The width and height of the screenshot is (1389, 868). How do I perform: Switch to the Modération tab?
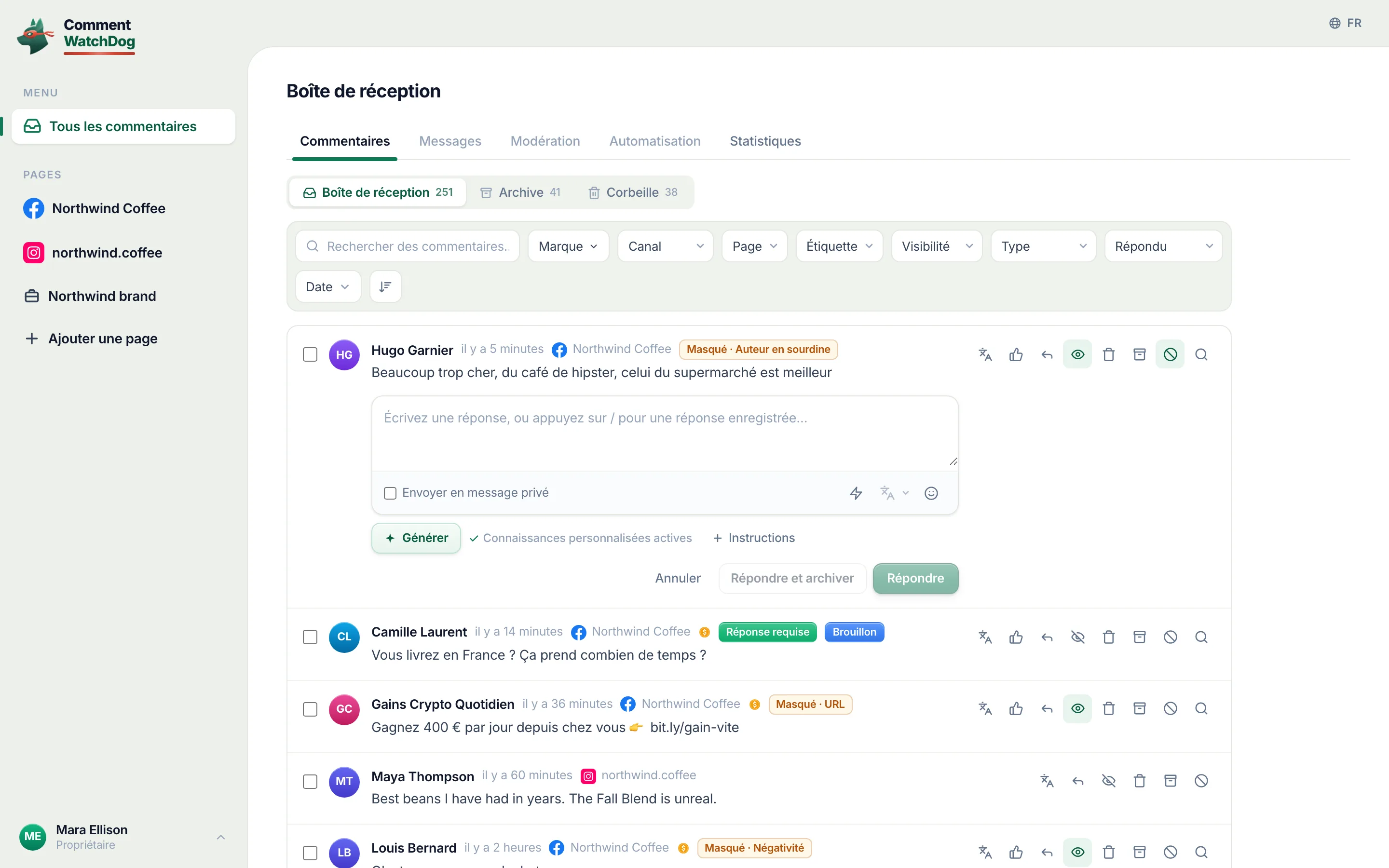pyautogui.click(x=545, y=141)
